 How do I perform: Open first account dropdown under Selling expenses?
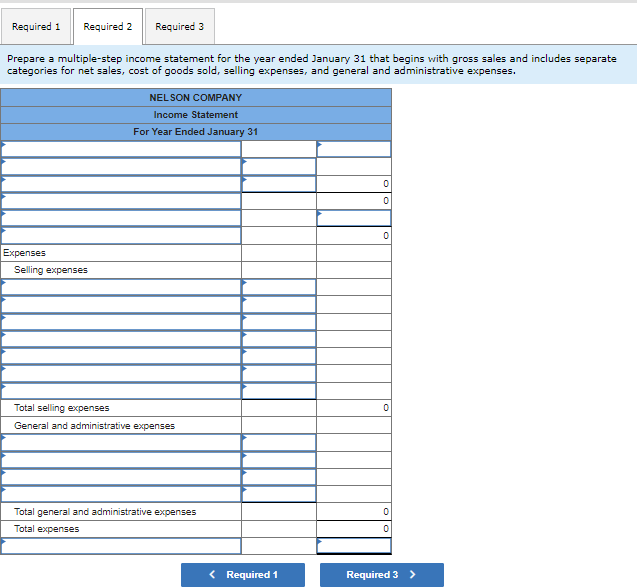tap(121, 287)
